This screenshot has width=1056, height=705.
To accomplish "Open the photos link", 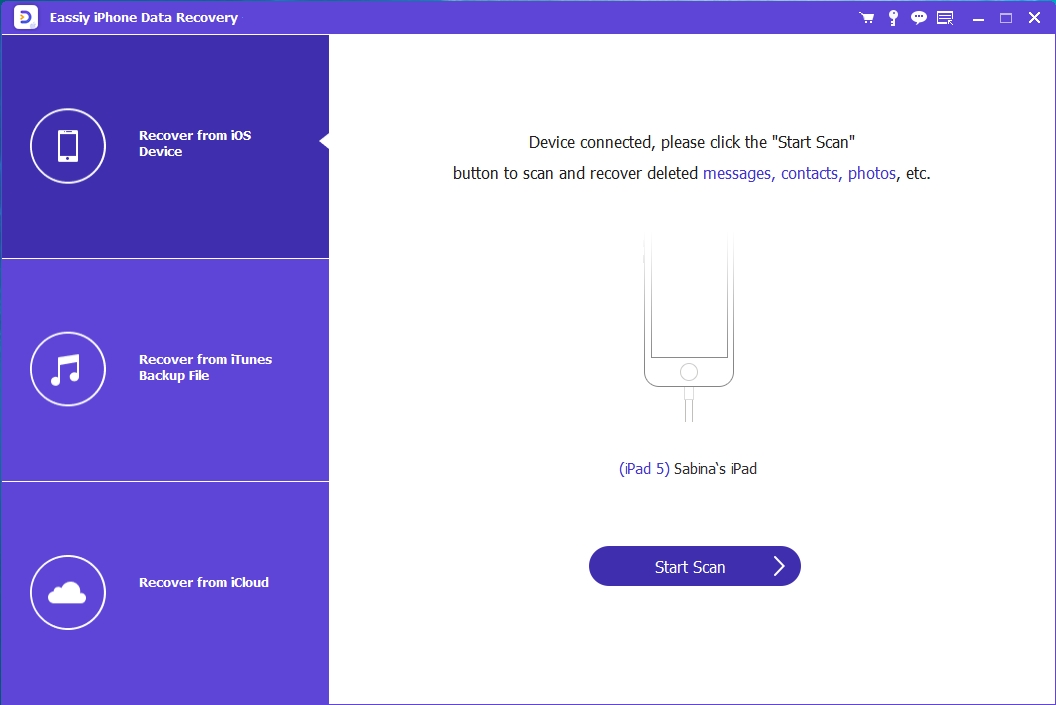I will (x=872, y=173).
